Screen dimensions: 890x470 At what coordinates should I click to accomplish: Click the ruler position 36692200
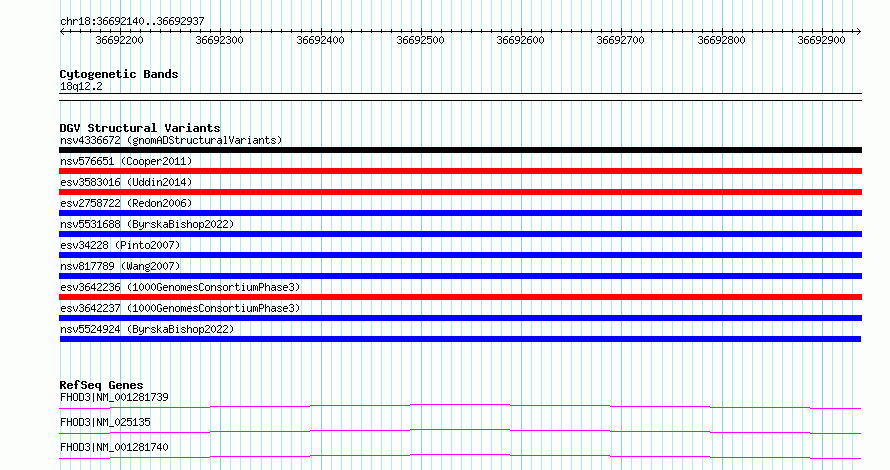pyautogui.click(x=119, y=40)
